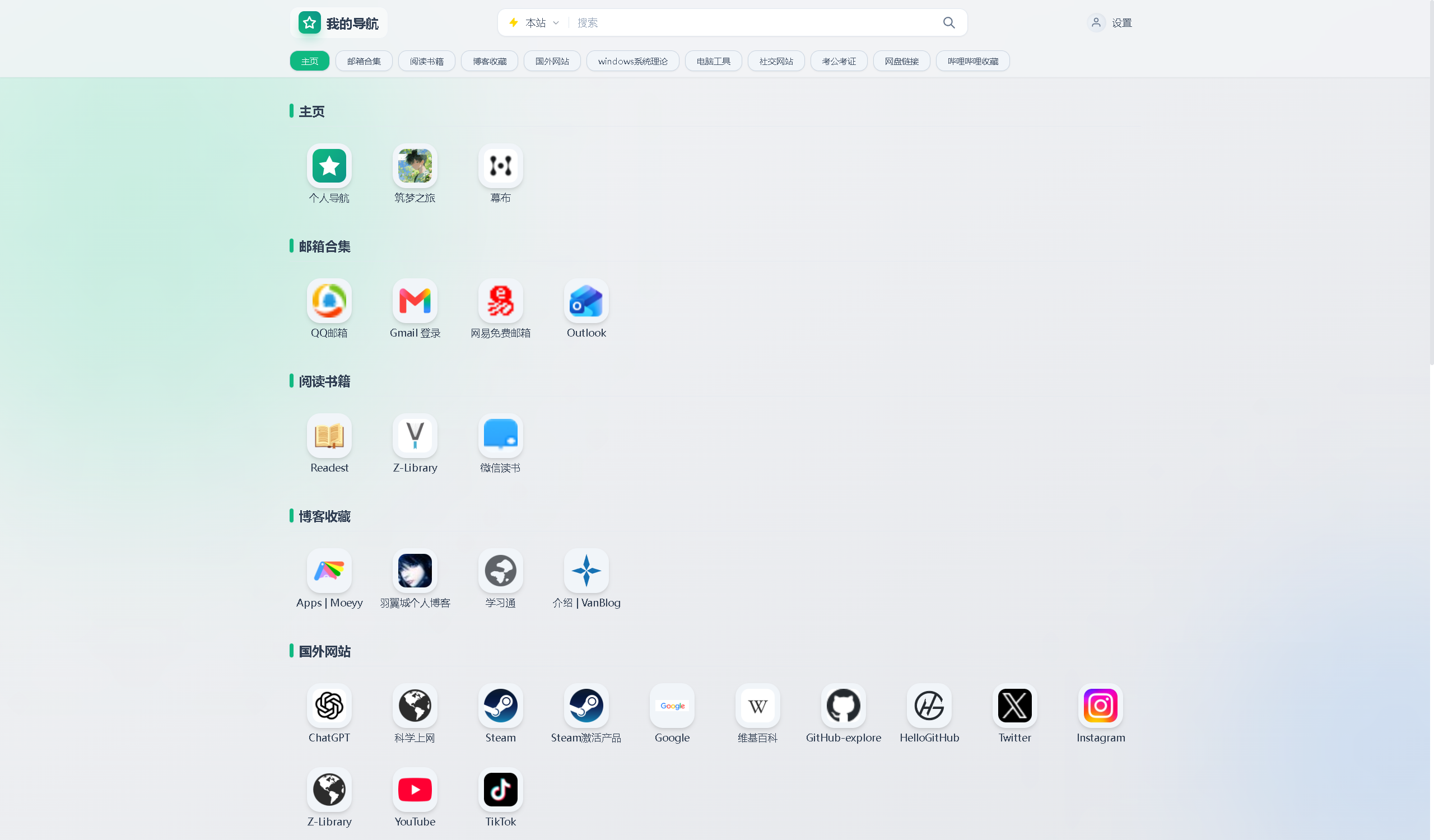Open Z-Library under 国外网站

329,790
